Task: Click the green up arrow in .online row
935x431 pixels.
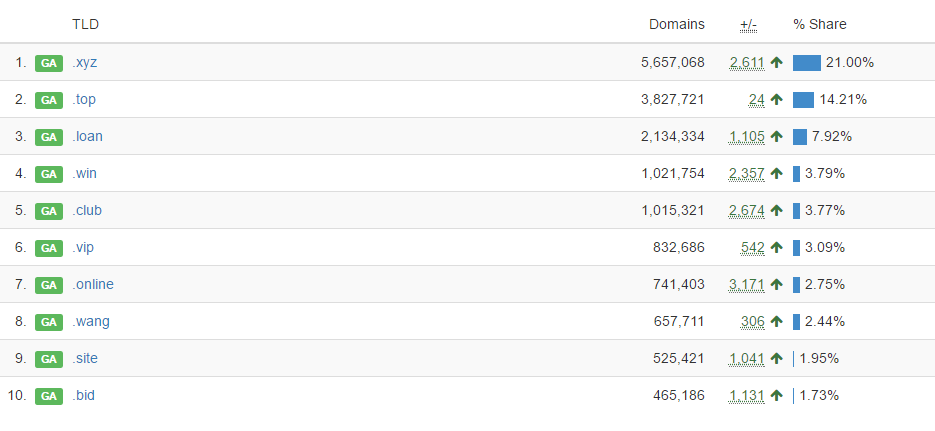Action: coord(776,285)
